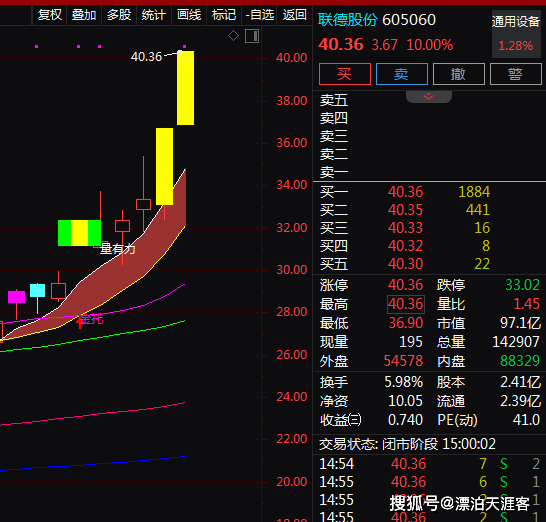Select the 买一 price 40.36
Screen dimensions: 546x522
coord(406,192)
